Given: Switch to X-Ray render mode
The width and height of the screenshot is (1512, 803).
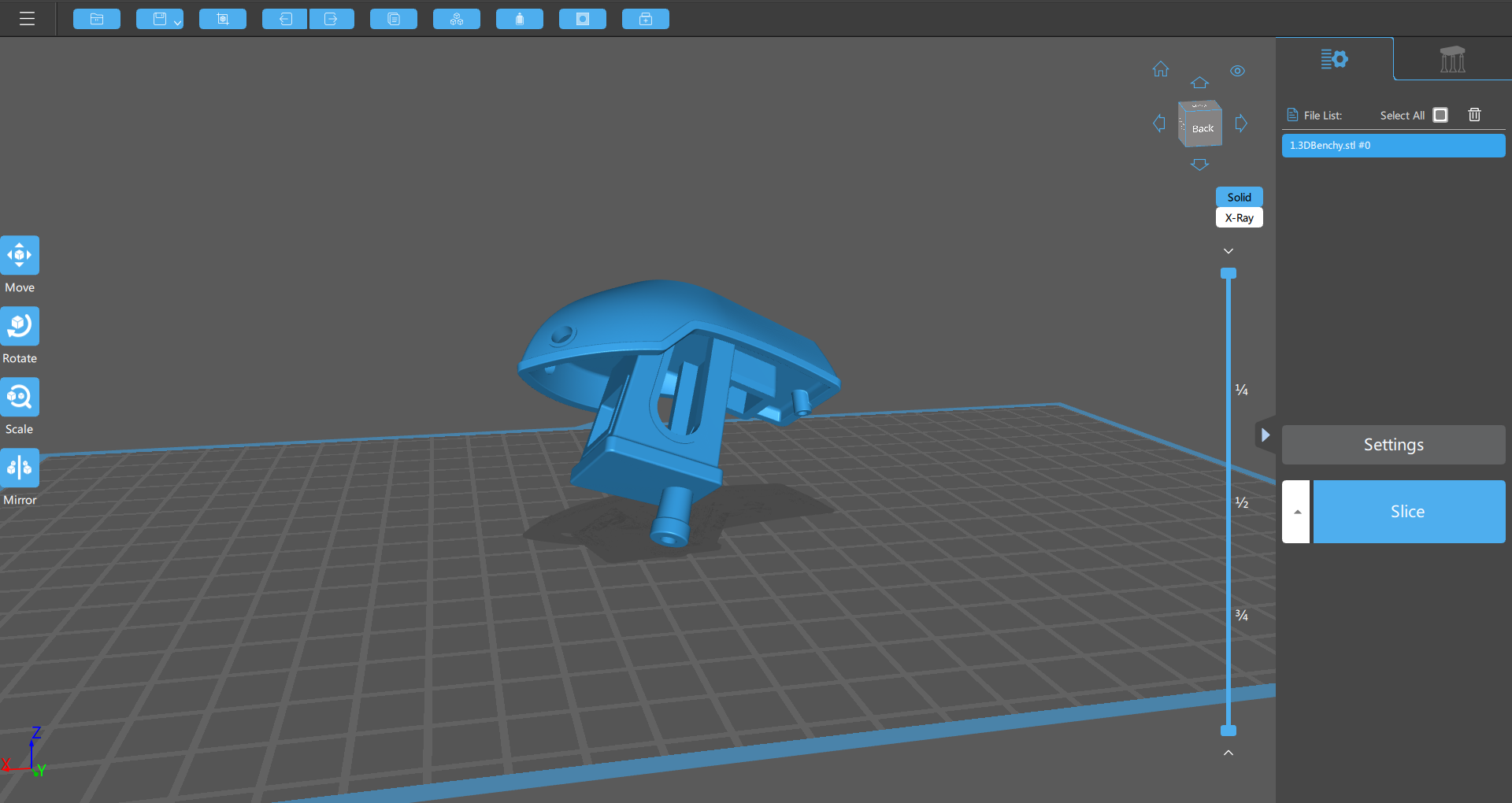Looking at the screenshot, I should [1240, 218].
